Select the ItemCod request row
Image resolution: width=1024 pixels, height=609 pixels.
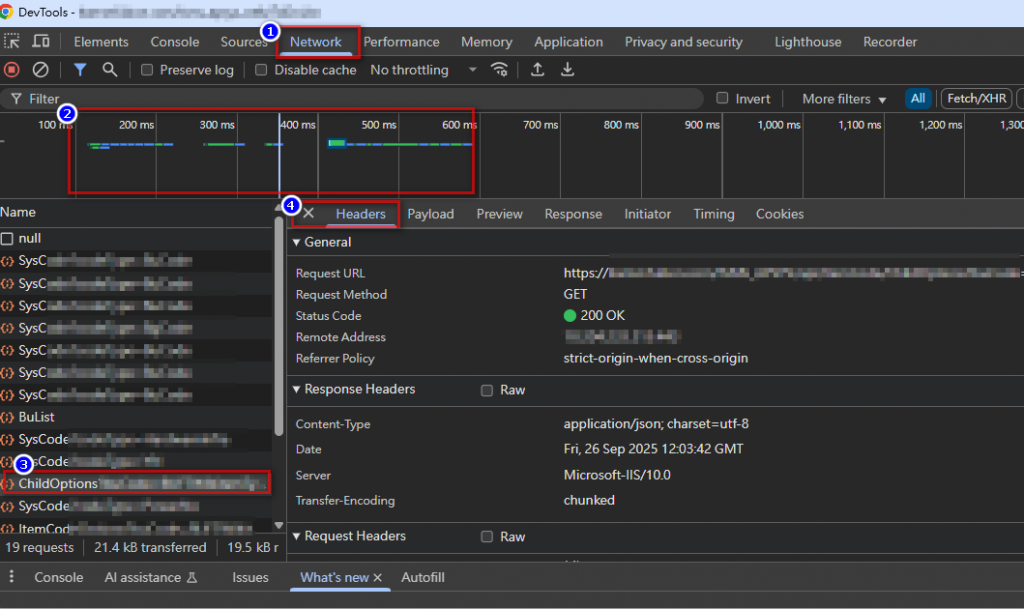[136, 527]
